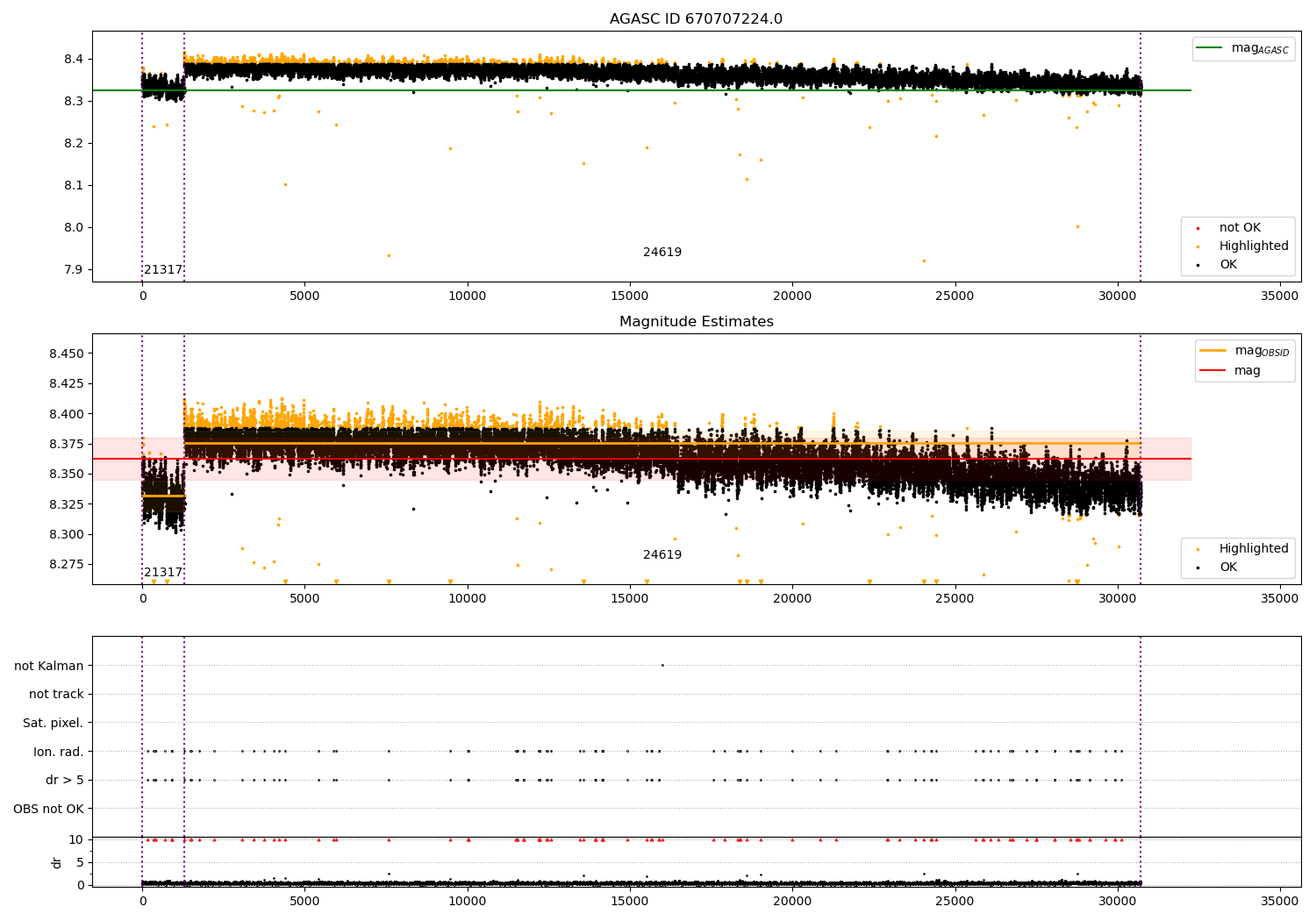Click the orange mag OBSID legend entry
Viewport: 1316px width, 921px height.
click(x=1245, y=351)
